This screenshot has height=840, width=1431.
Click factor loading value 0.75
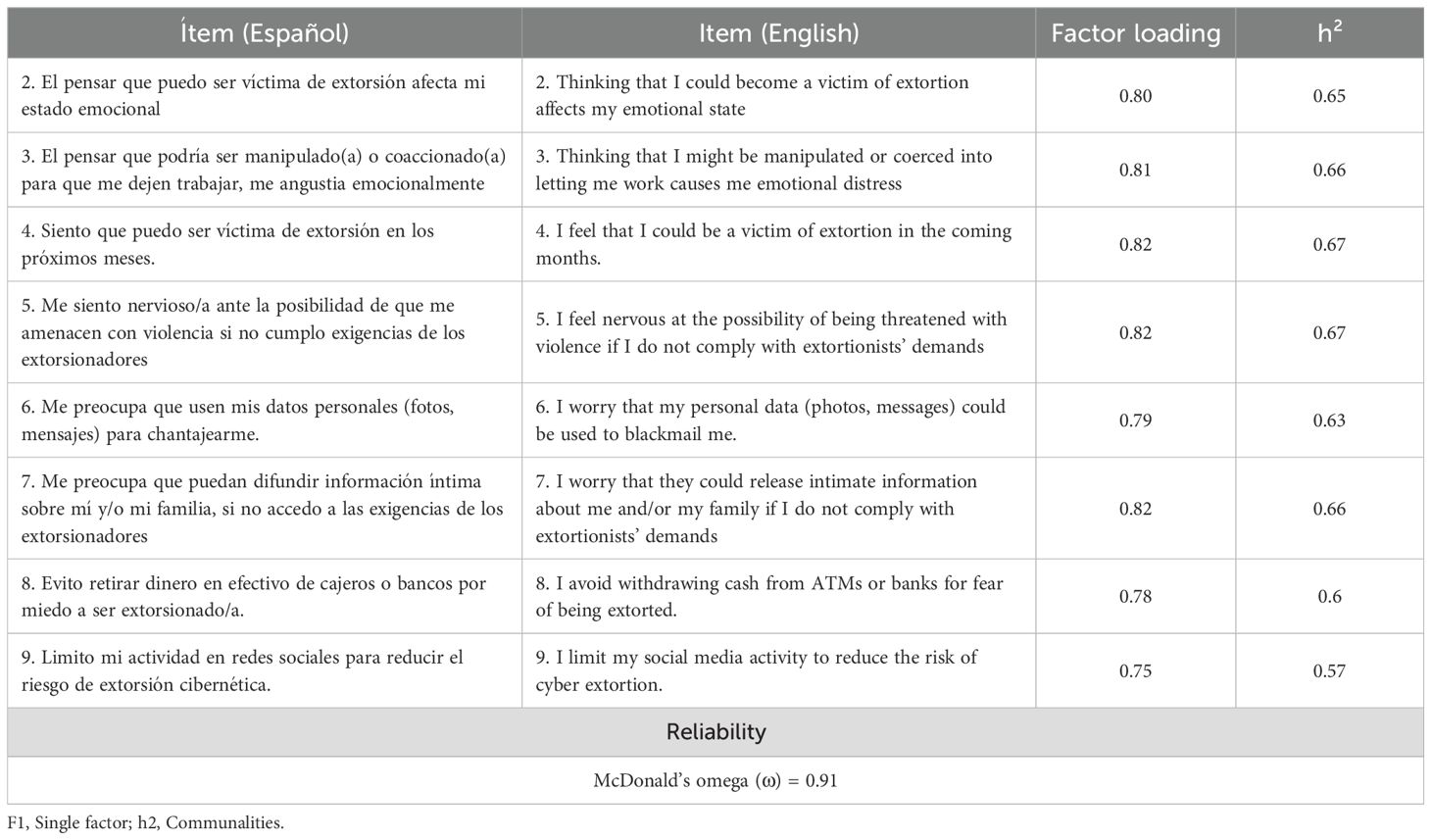click(x=1135, y=671)
